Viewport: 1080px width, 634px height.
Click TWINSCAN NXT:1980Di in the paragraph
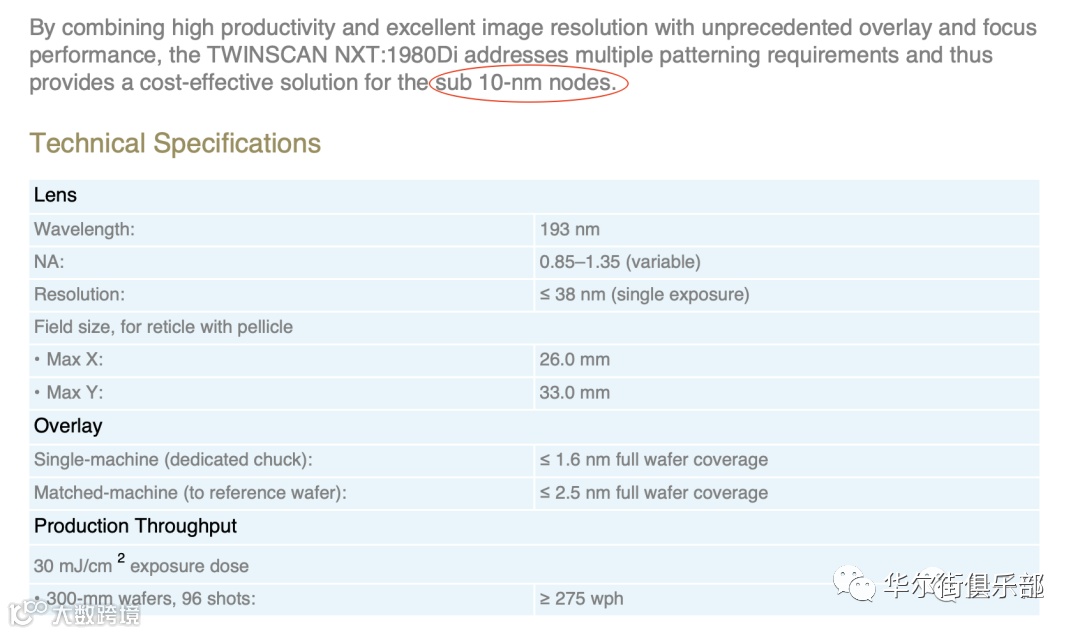point(333,55)
